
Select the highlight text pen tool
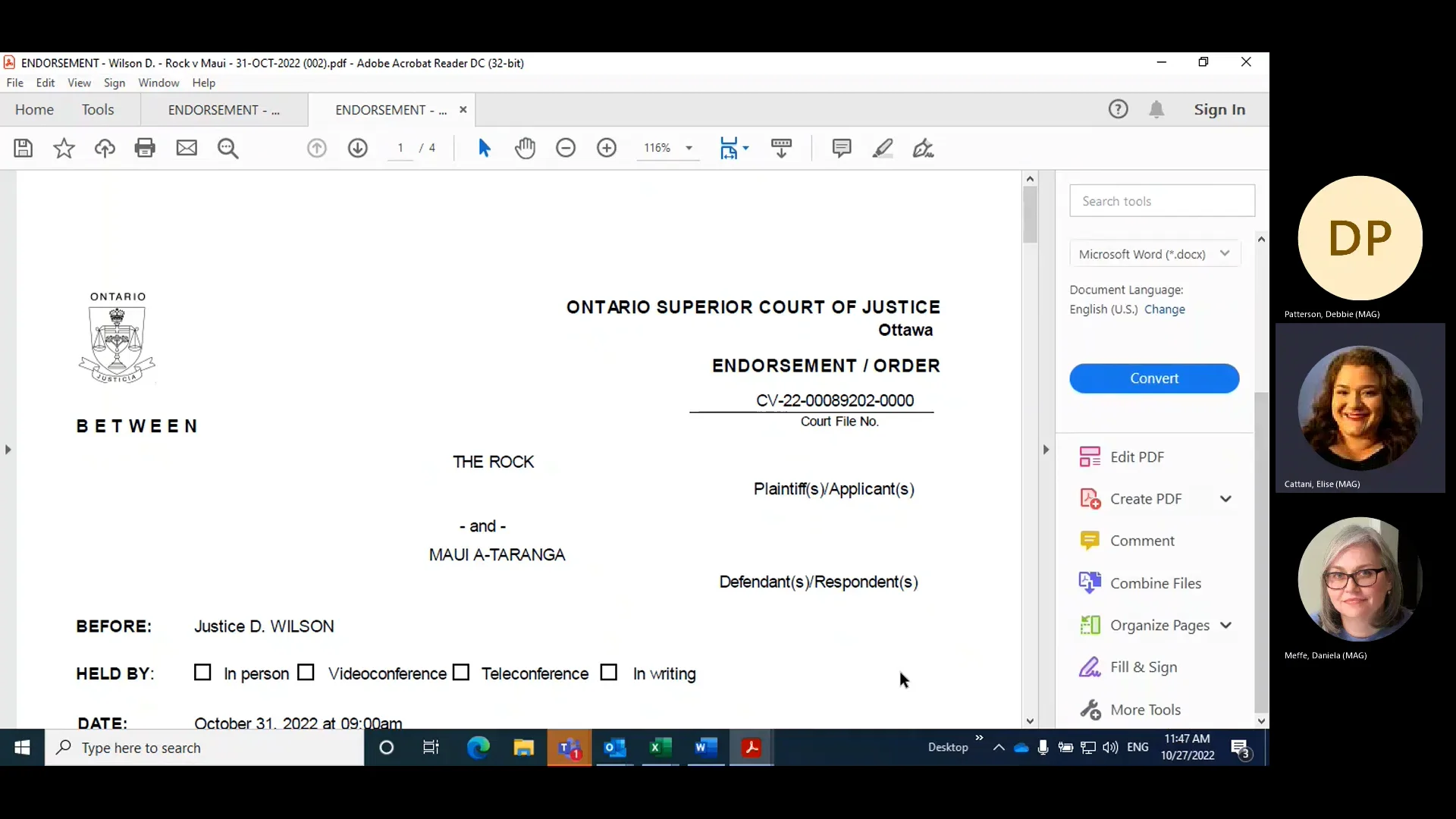coord(883,148)
